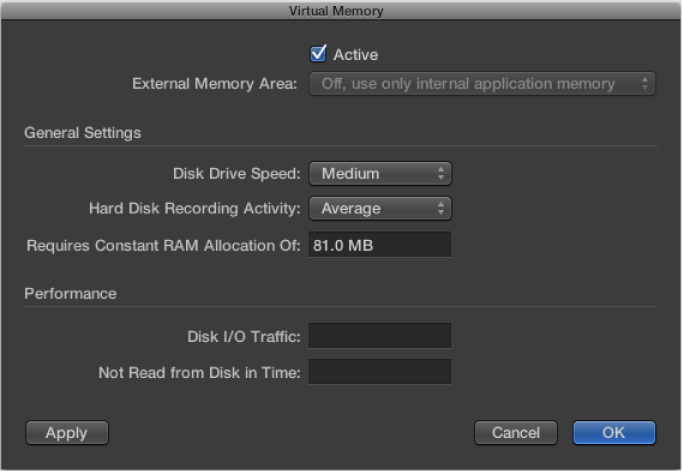Click the Disk I/O Traffic meter
Image resolution: width=682 pixels, height=472 pixels.
[380, 336]
